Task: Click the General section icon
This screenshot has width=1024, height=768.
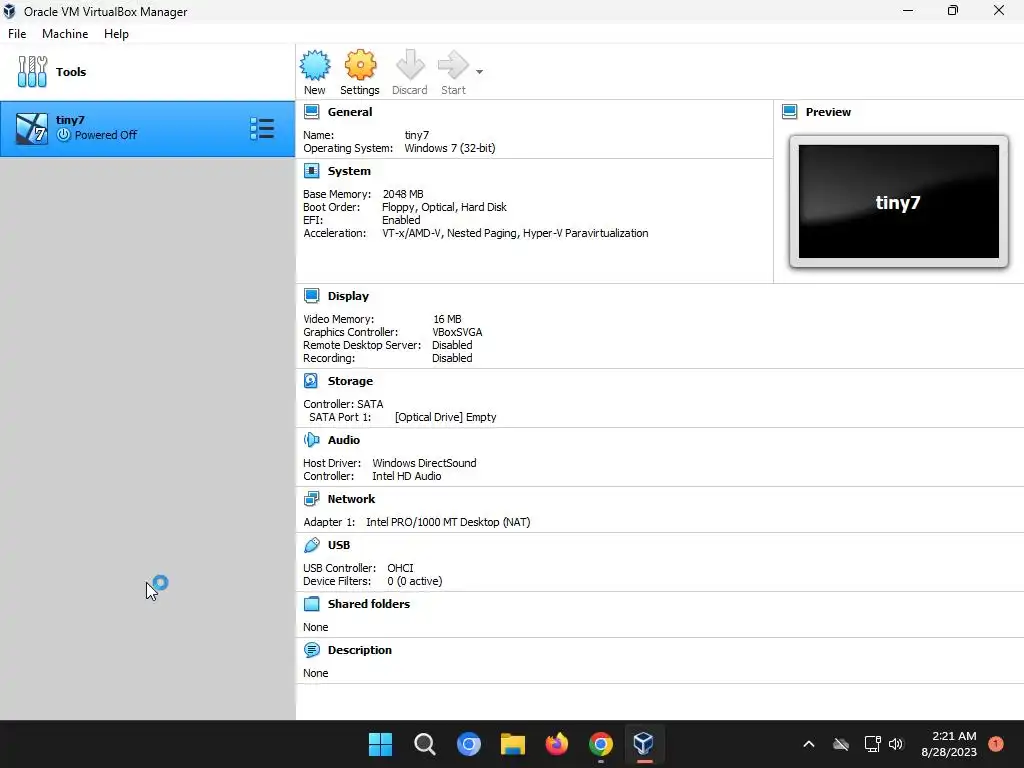Action: (x=312, y=112)
